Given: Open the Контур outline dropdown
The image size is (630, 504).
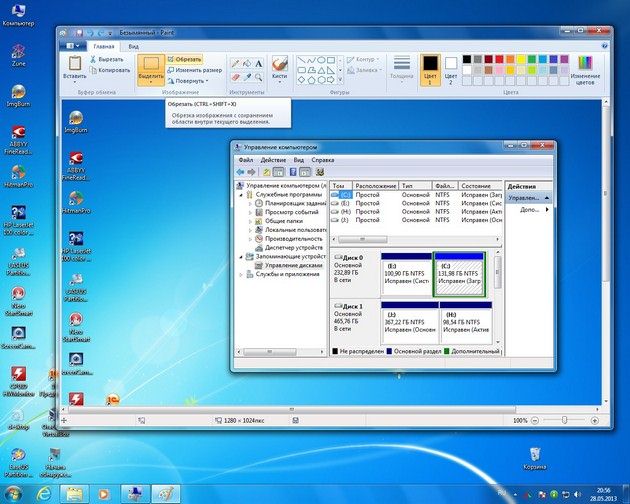Looking at the screenshot, I should pos(363,59).
